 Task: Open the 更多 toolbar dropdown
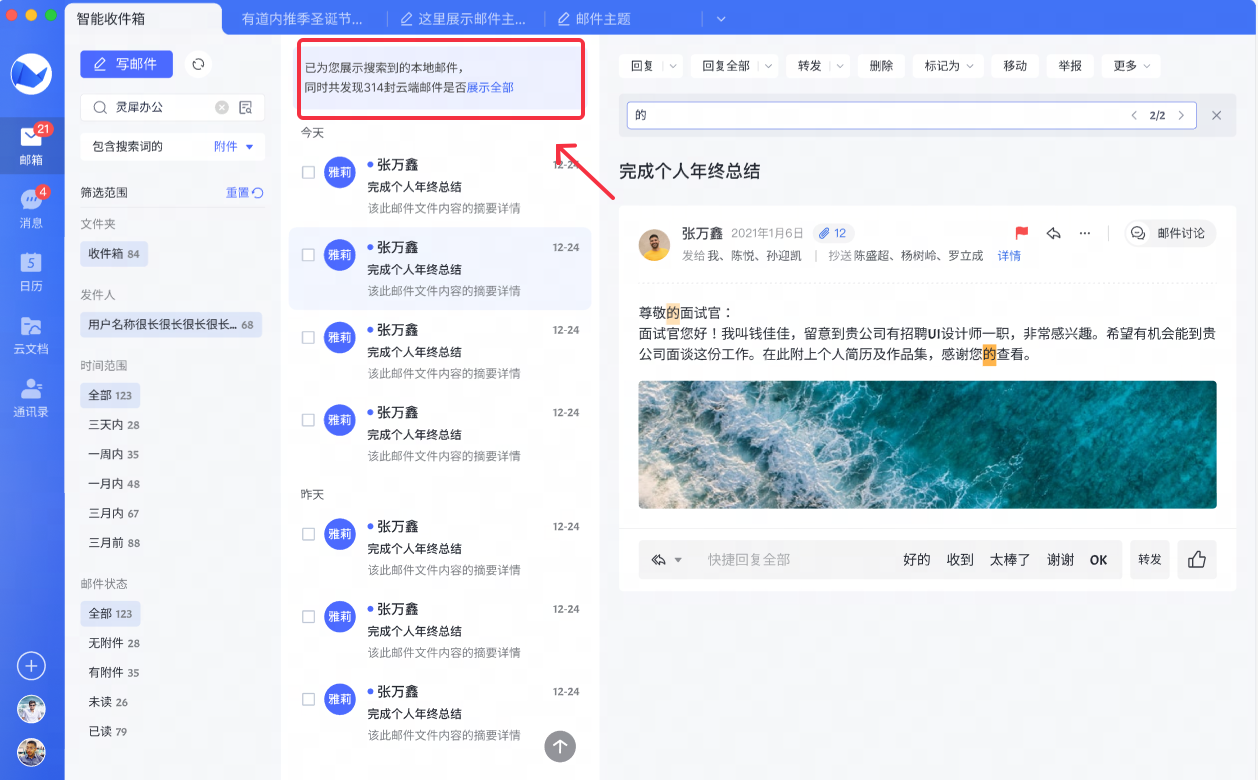click(x=1131, y=66)
